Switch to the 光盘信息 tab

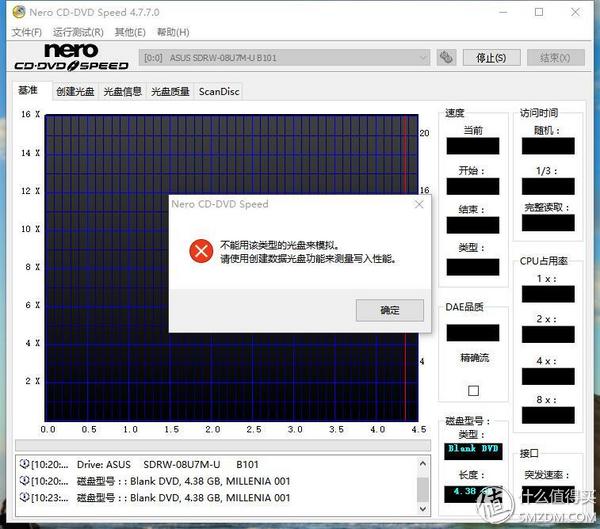(122, 91)
